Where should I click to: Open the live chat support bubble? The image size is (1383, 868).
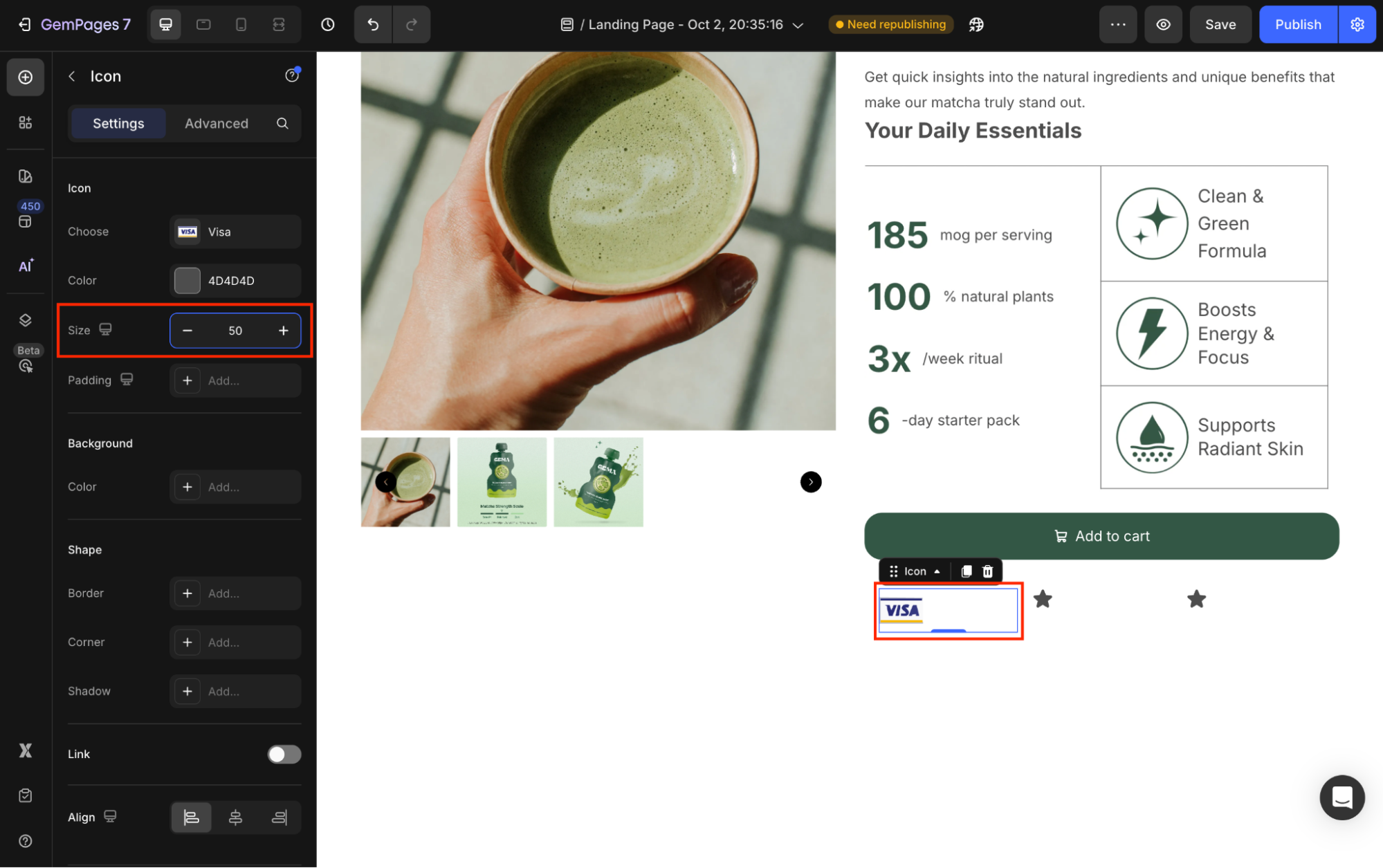[1341, 797]
